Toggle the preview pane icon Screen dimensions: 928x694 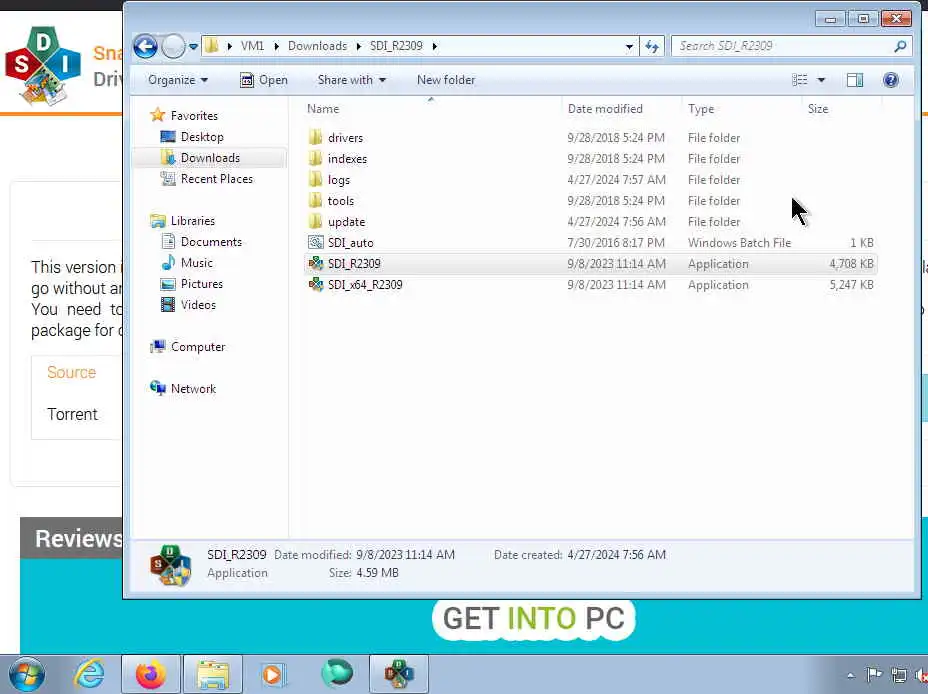pyautogui.click(x=855, y=80)
